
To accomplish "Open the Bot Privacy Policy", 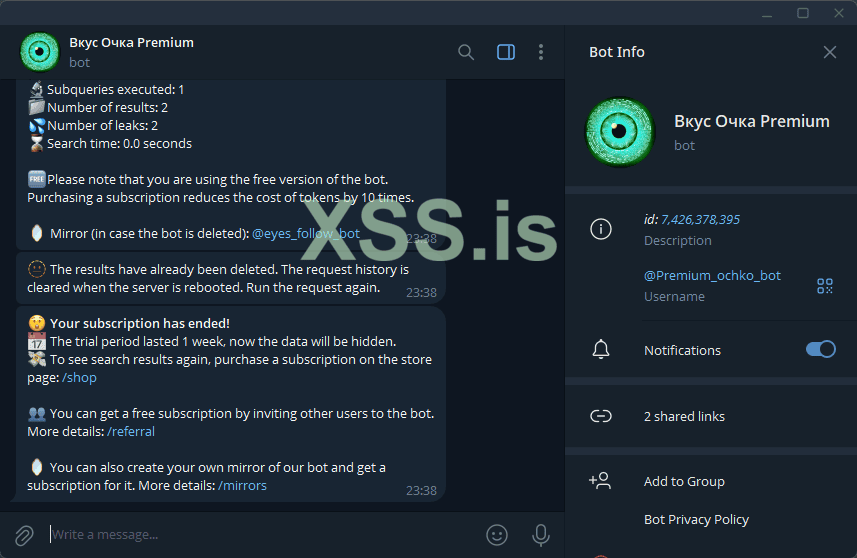I will coord(696,520).
